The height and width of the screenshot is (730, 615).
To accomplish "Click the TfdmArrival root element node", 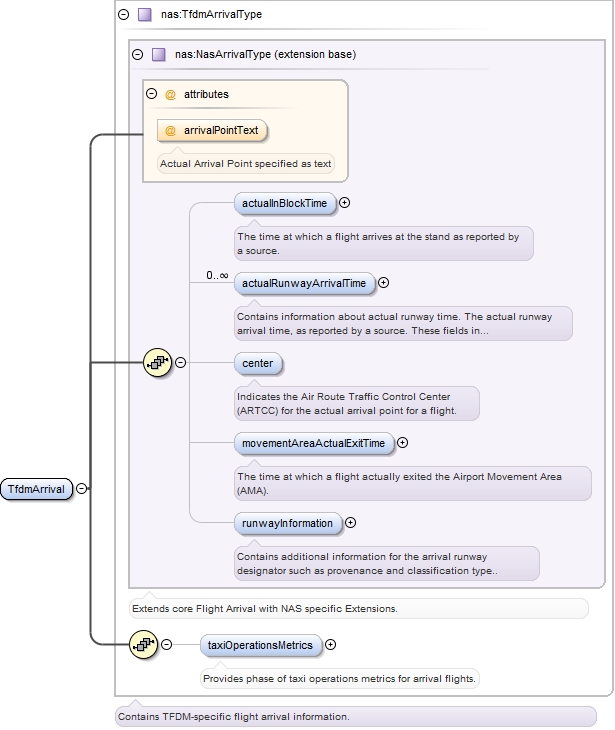I will click(37, 489).
